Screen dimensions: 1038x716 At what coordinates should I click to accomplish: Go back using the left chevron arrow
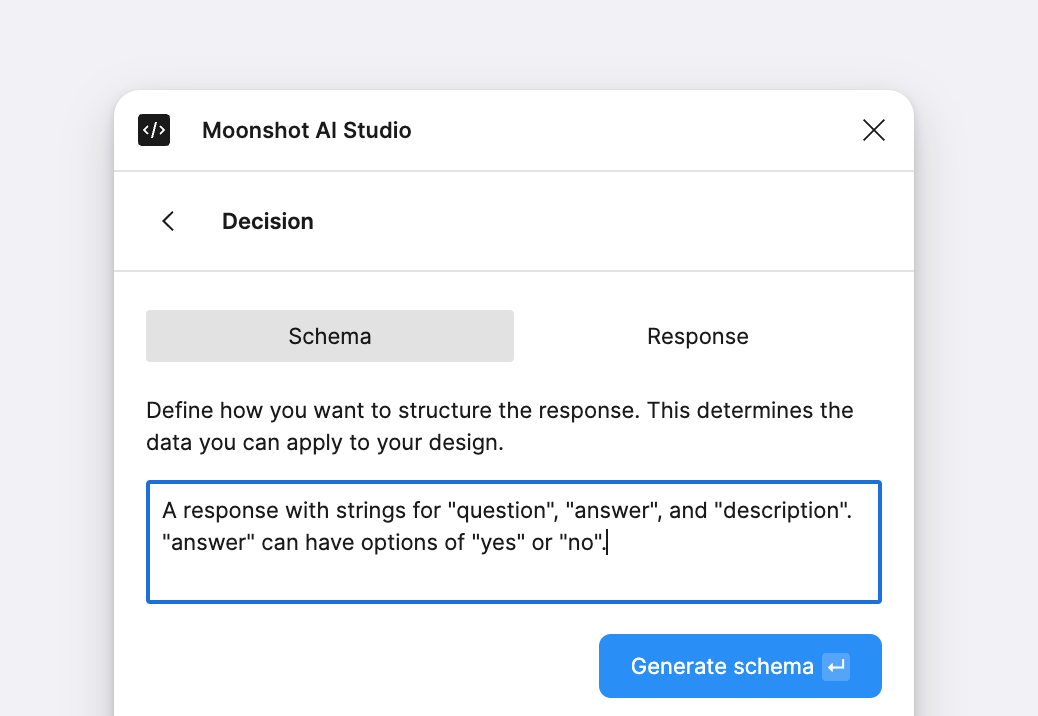click(168, 221)
